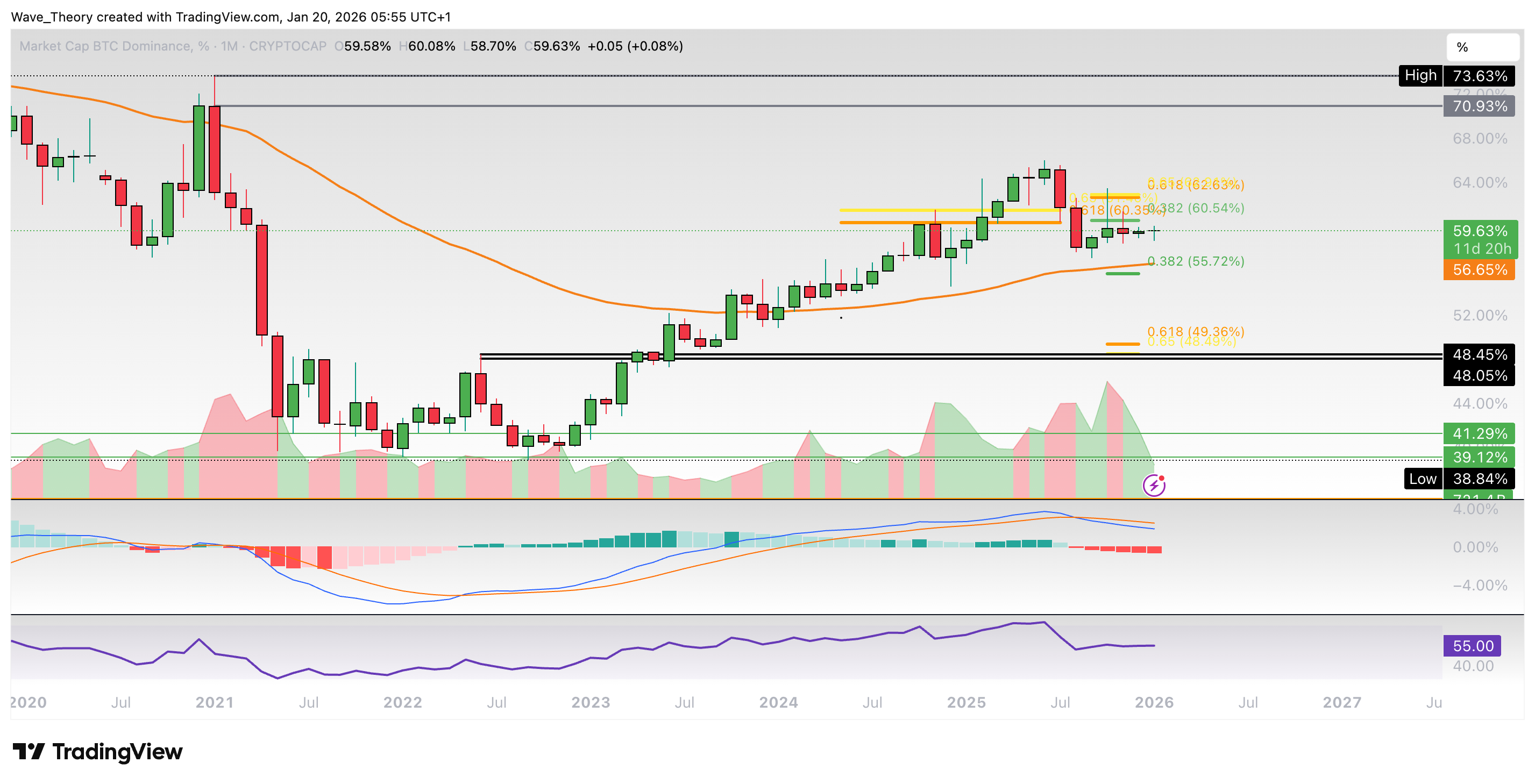Click the Market Cap BTC Dominance symbol title
The image size is (1535, 784).
coord(106,46)
